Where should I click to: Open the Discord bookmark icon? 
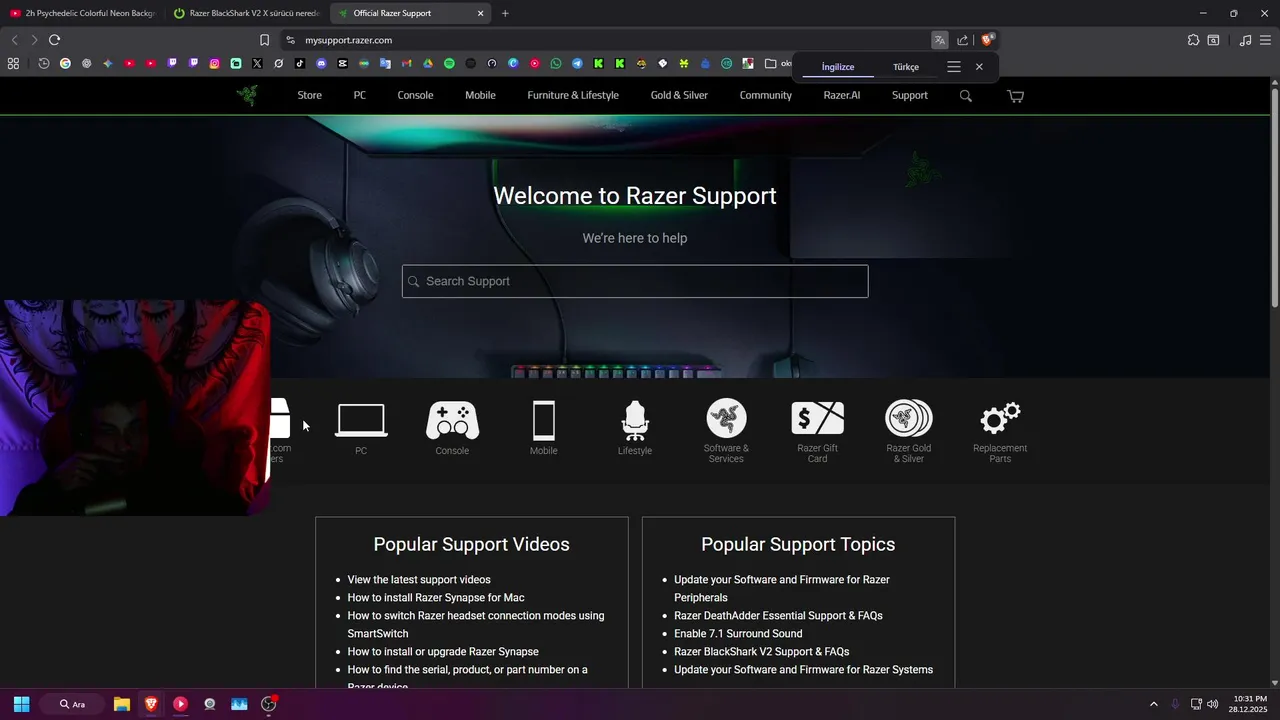point(321,63)
